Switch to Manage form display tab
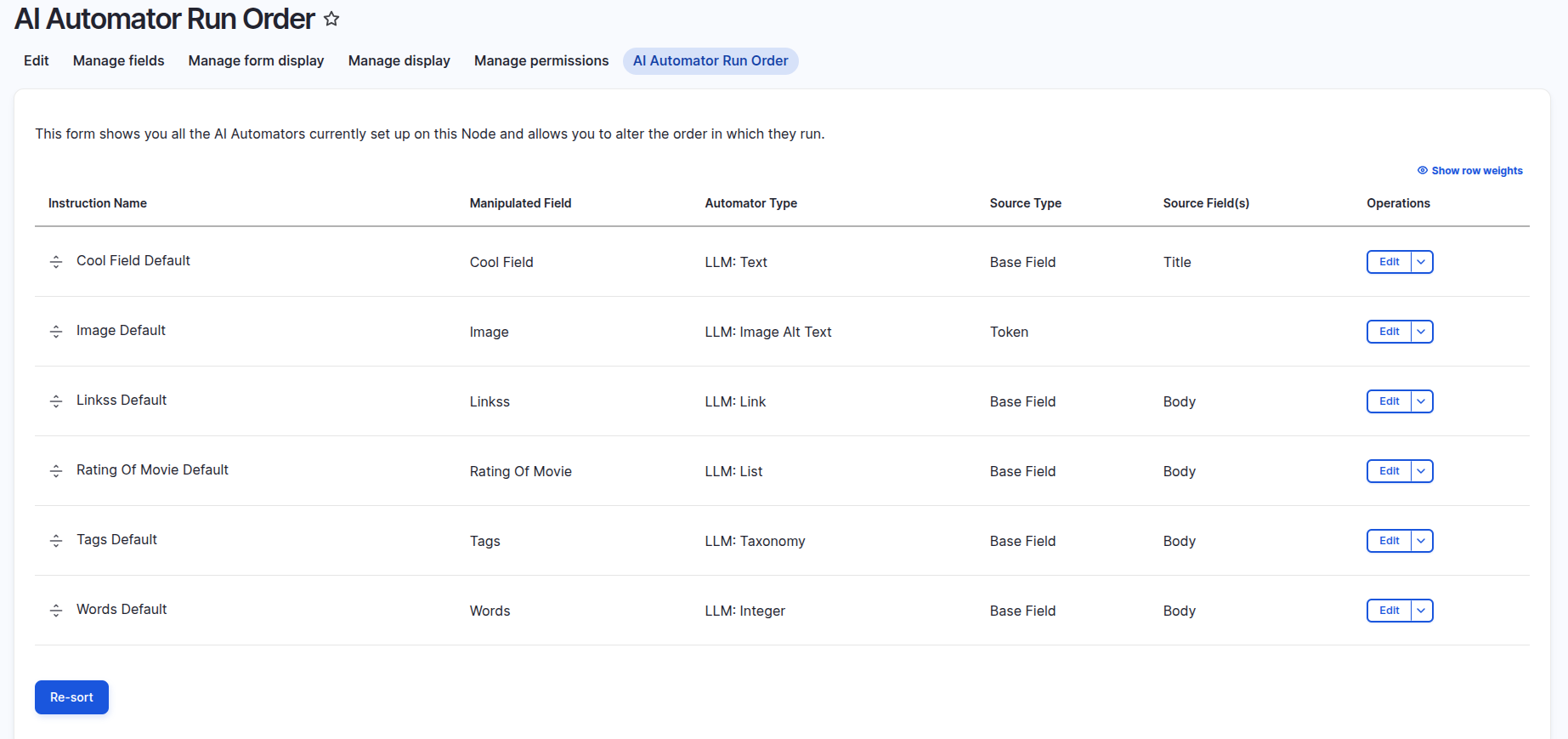This screenshot has width=1568, height=739. click(257, 61)
